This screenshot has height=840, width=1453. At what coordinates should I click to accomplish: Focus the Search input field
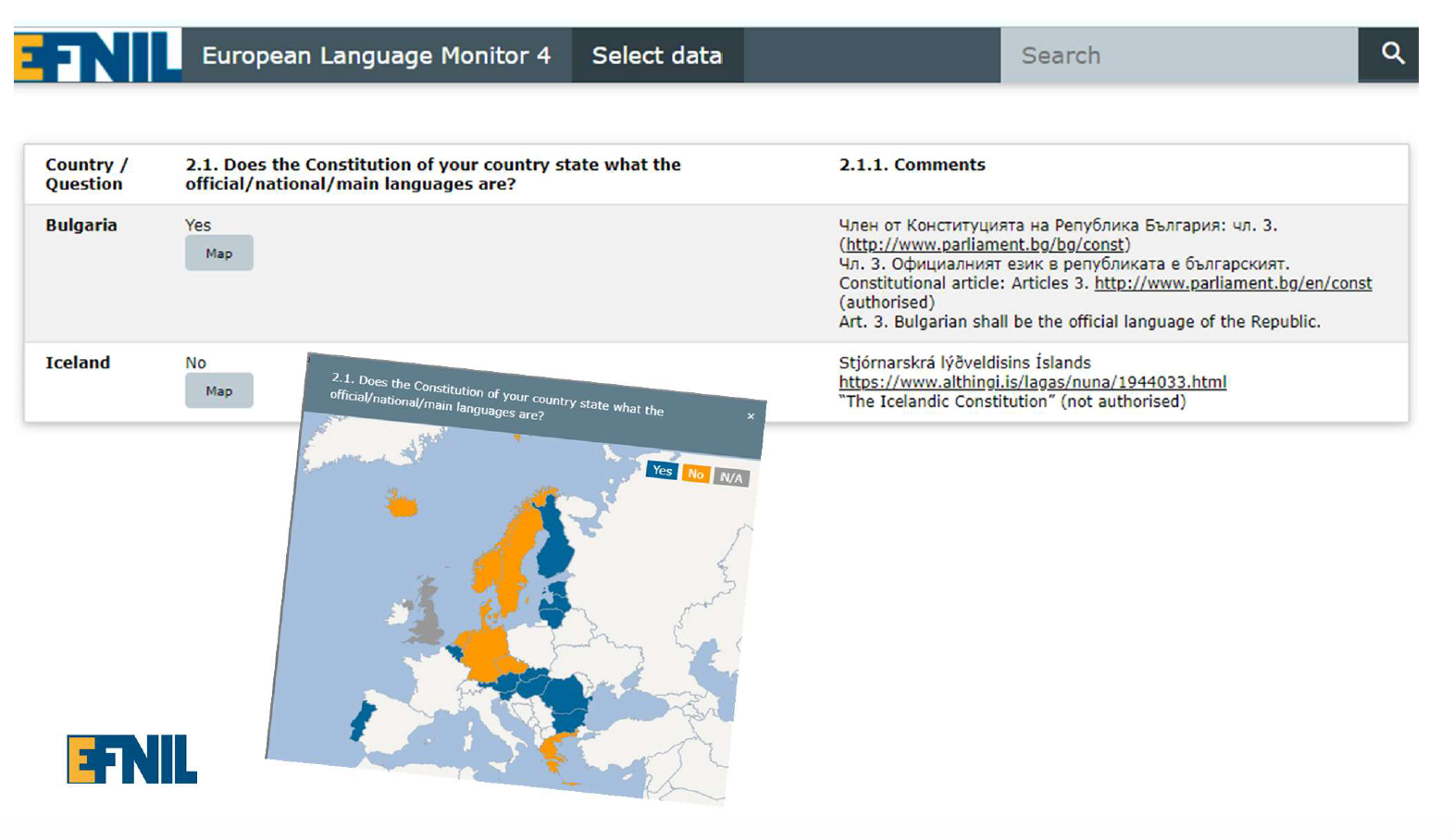1179,56
